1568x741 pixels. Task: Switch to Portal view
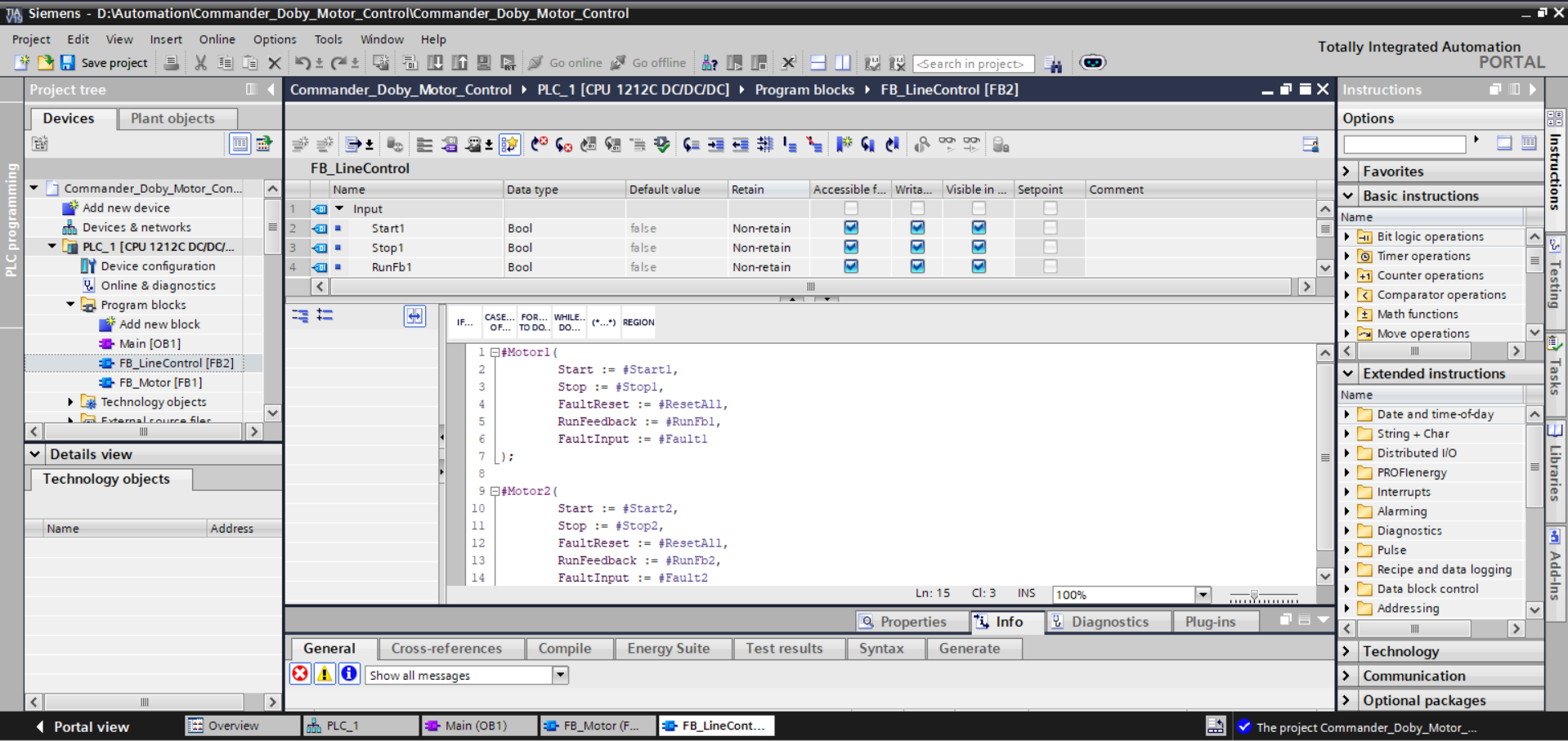[83, 726]
